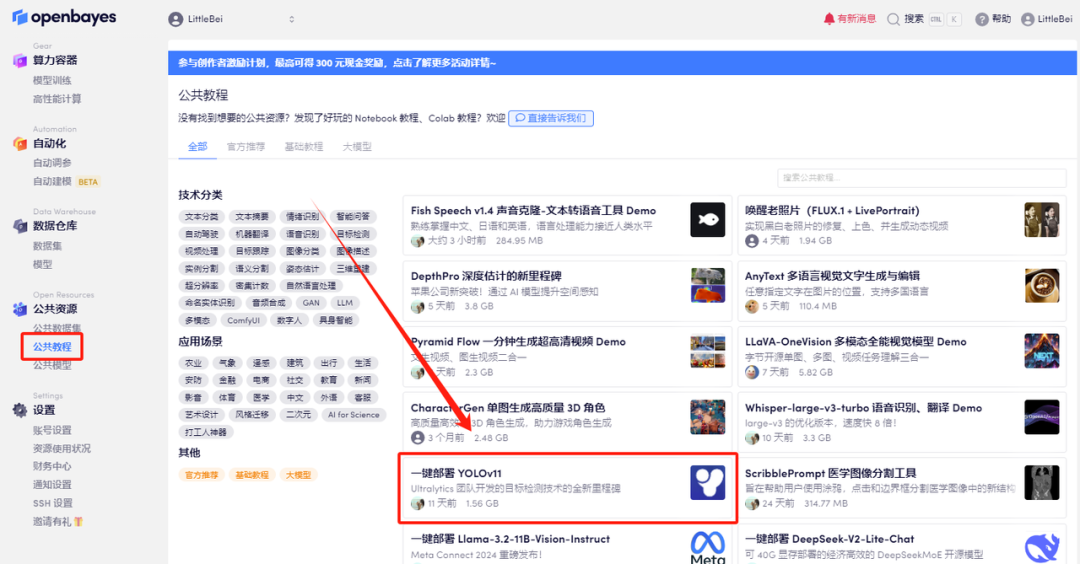Image resolution: width=1080 pixels, height=564 pixels.
Task: Click the help question-mark icon
Action: tap(982, 19)
